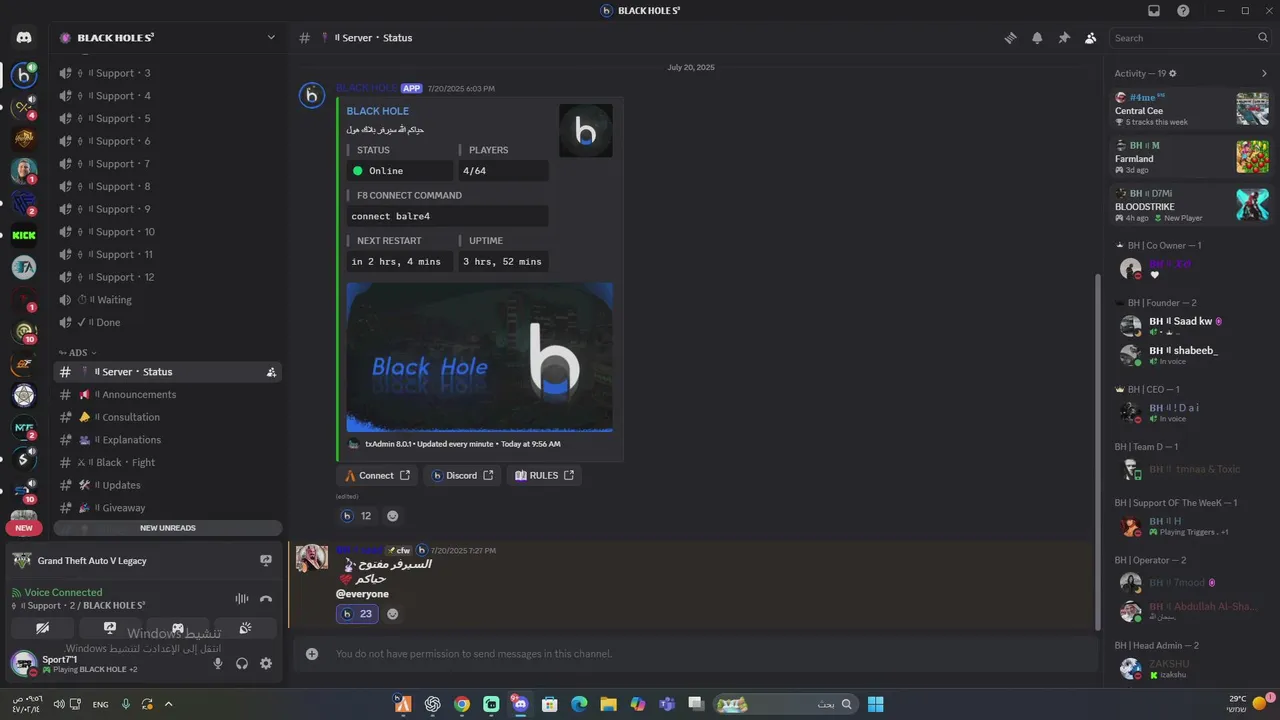Open the soundboard button
The height and width of the screenshot is (720, 1280).
[246, 628]
